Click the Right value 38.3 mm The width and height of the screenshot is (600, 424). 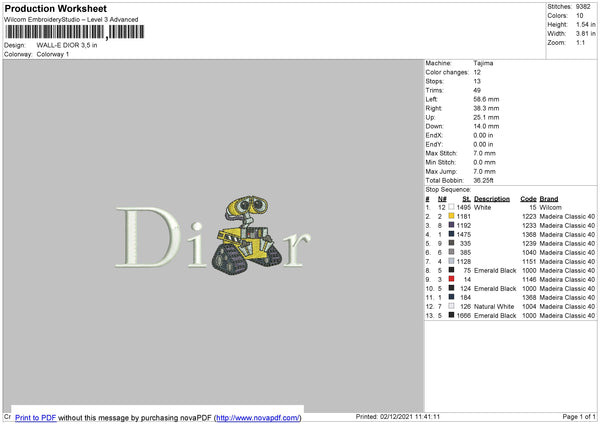(x=486, y=108)
